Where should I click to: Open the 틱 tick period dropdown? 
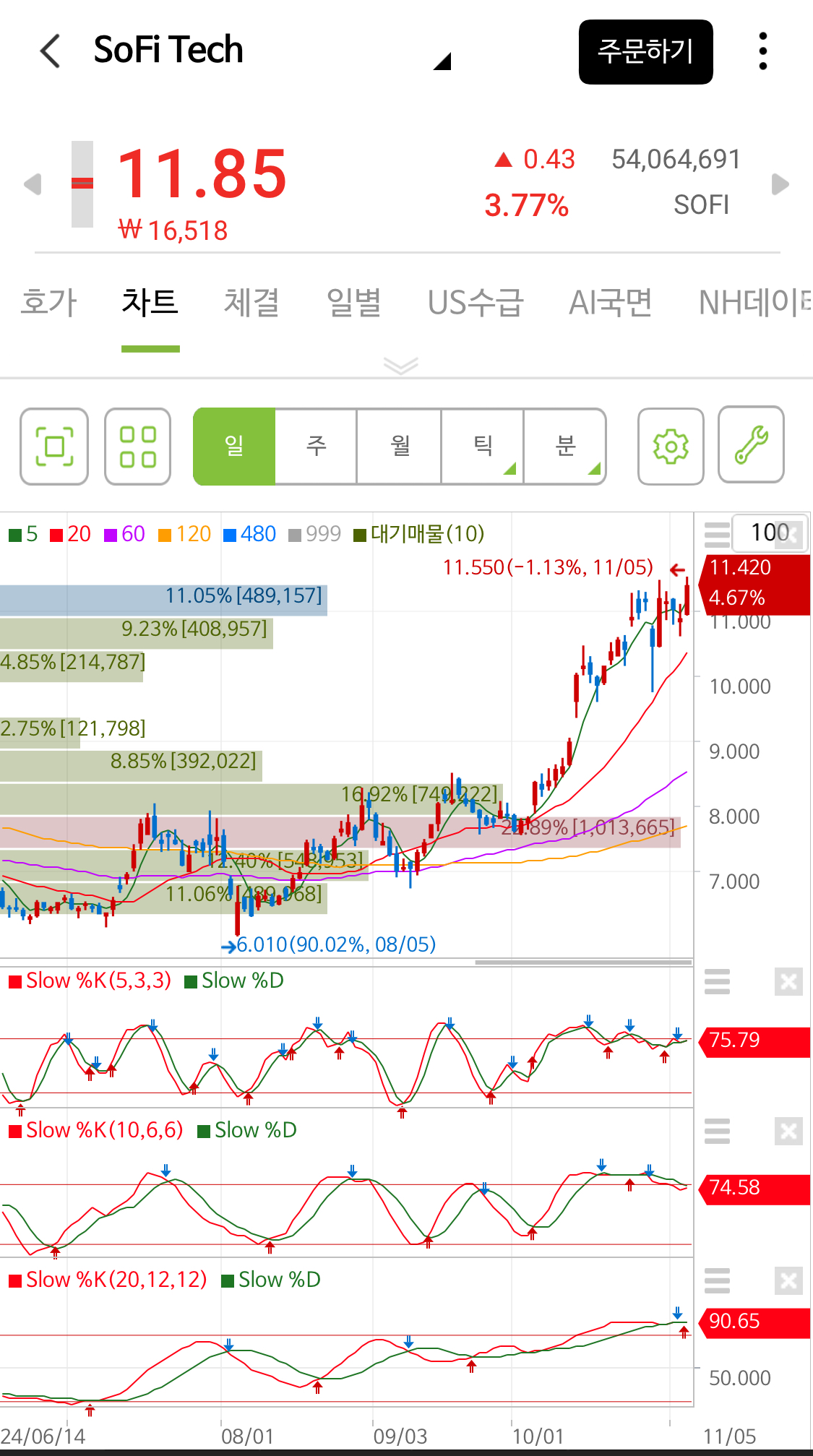pos(483,446)
